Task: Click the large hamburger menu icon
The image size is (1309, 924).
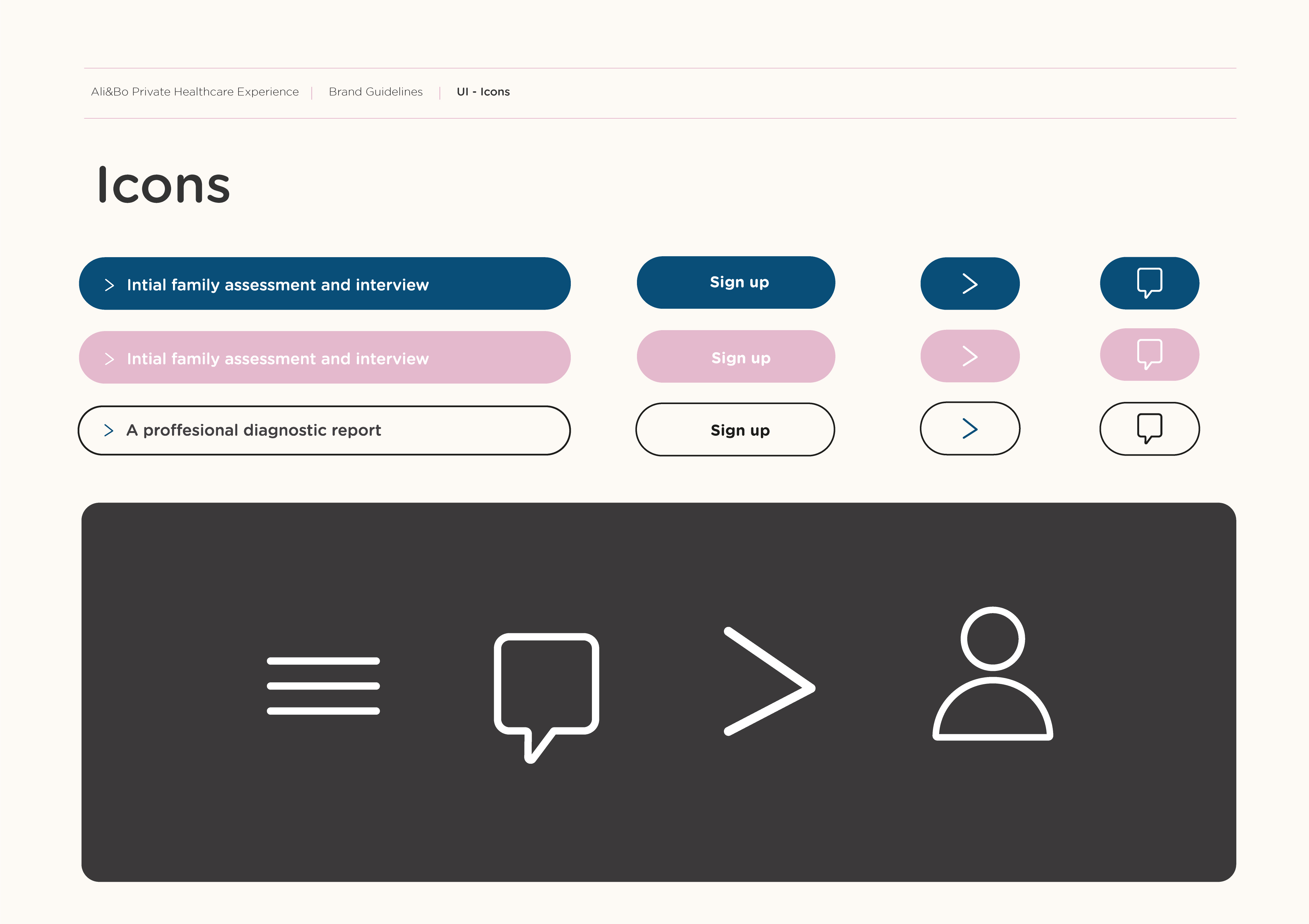Action: pos(323,686)
